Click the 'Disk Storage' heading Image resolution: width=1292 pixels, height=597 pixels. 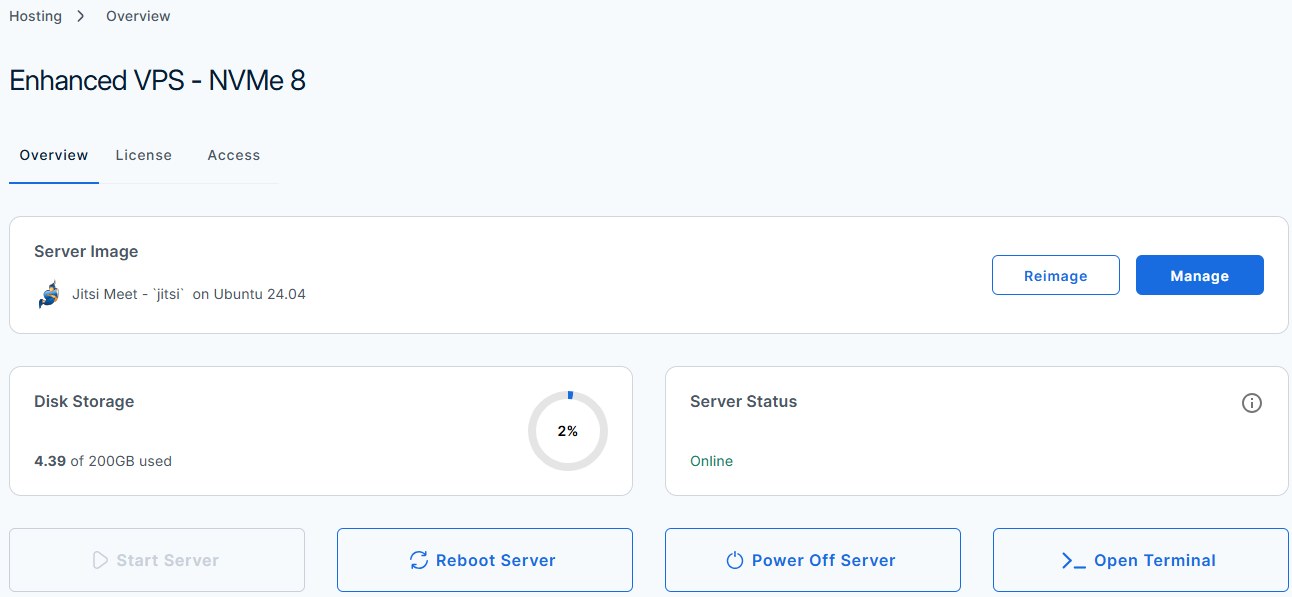(x=84, y=401)
